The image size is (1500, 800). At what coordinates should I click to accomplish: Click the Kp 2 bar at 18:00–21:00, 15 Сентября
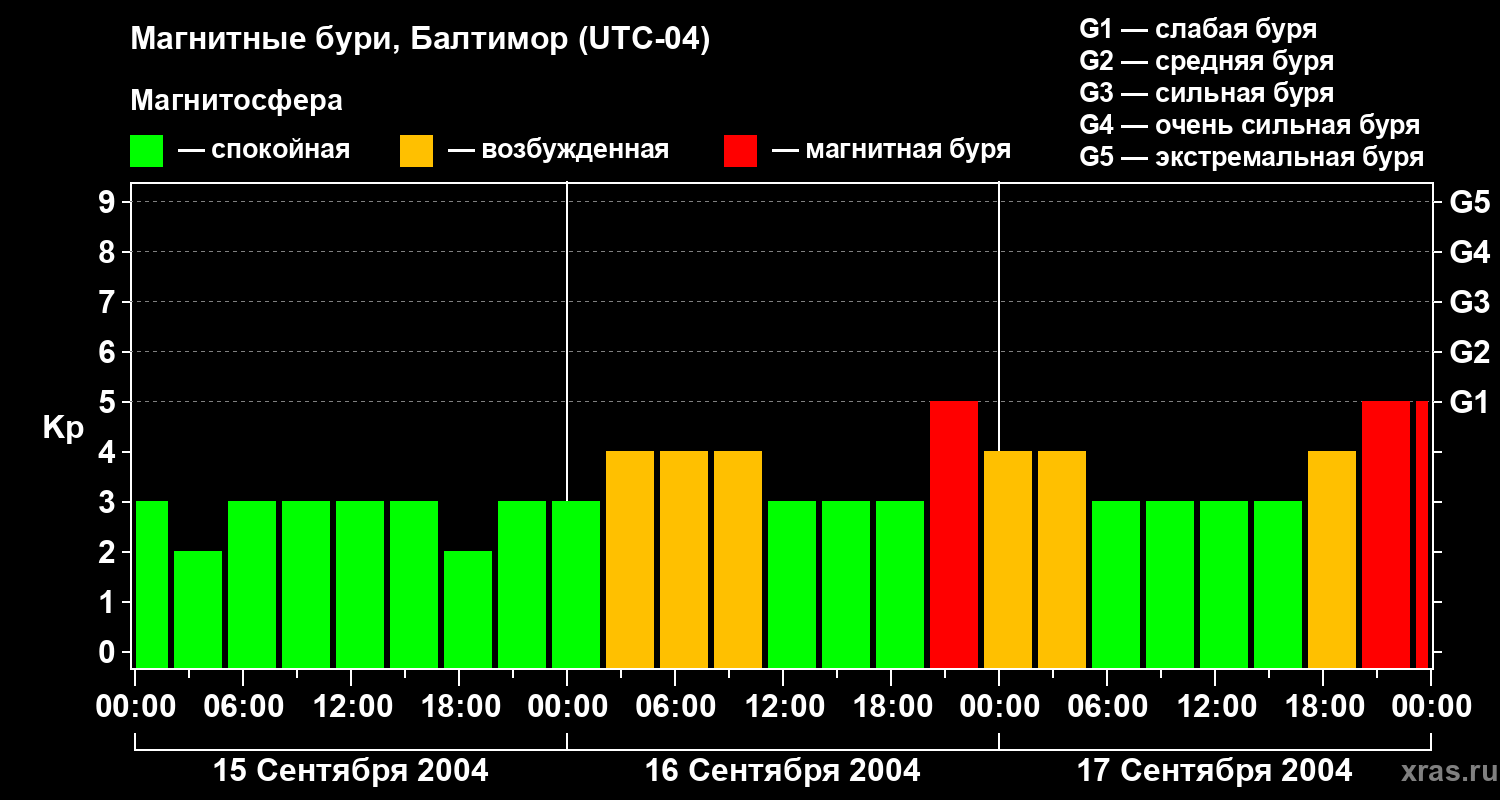[x=468, y=610]
